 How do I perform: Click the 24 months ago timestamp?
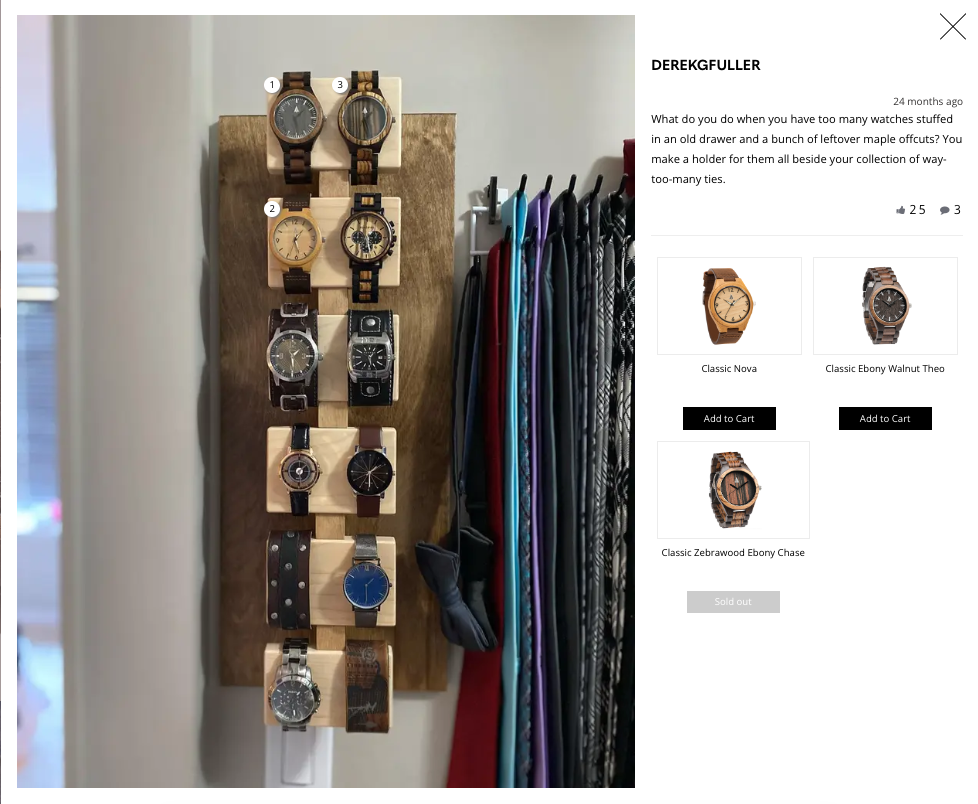click(927, 101)
